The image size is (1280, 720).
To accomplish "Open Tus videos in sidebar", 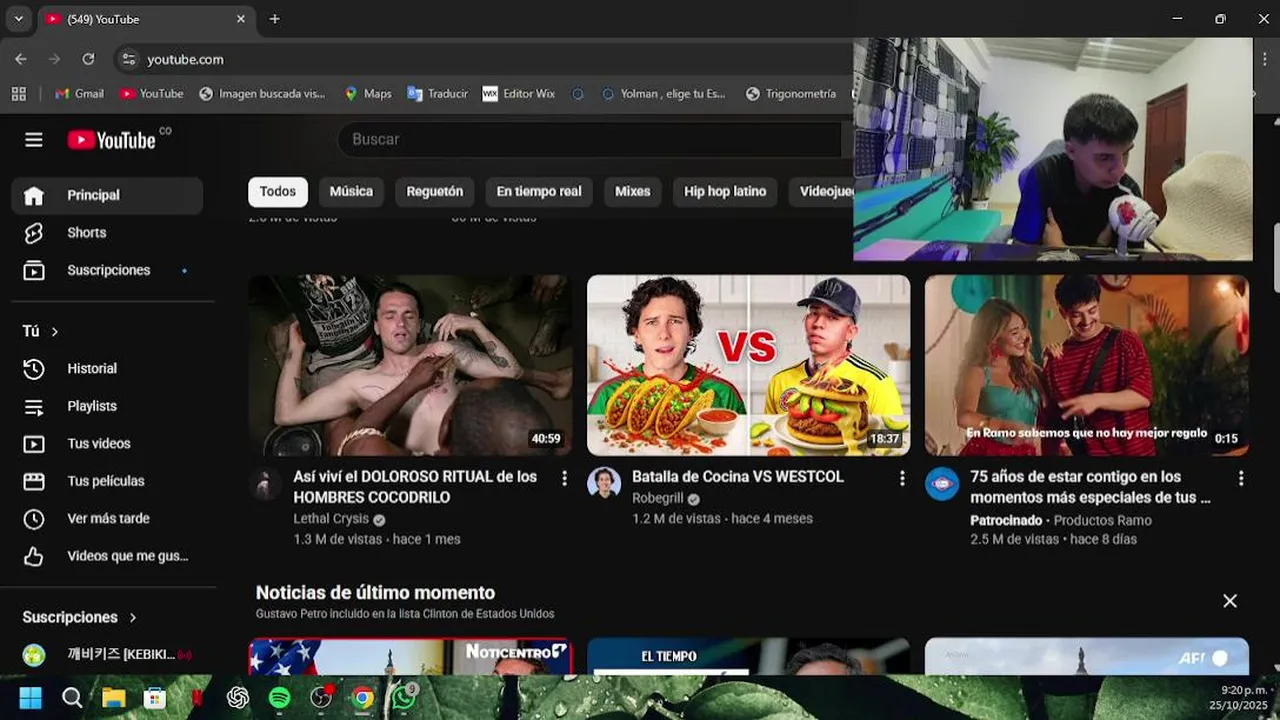I will 107,443.
